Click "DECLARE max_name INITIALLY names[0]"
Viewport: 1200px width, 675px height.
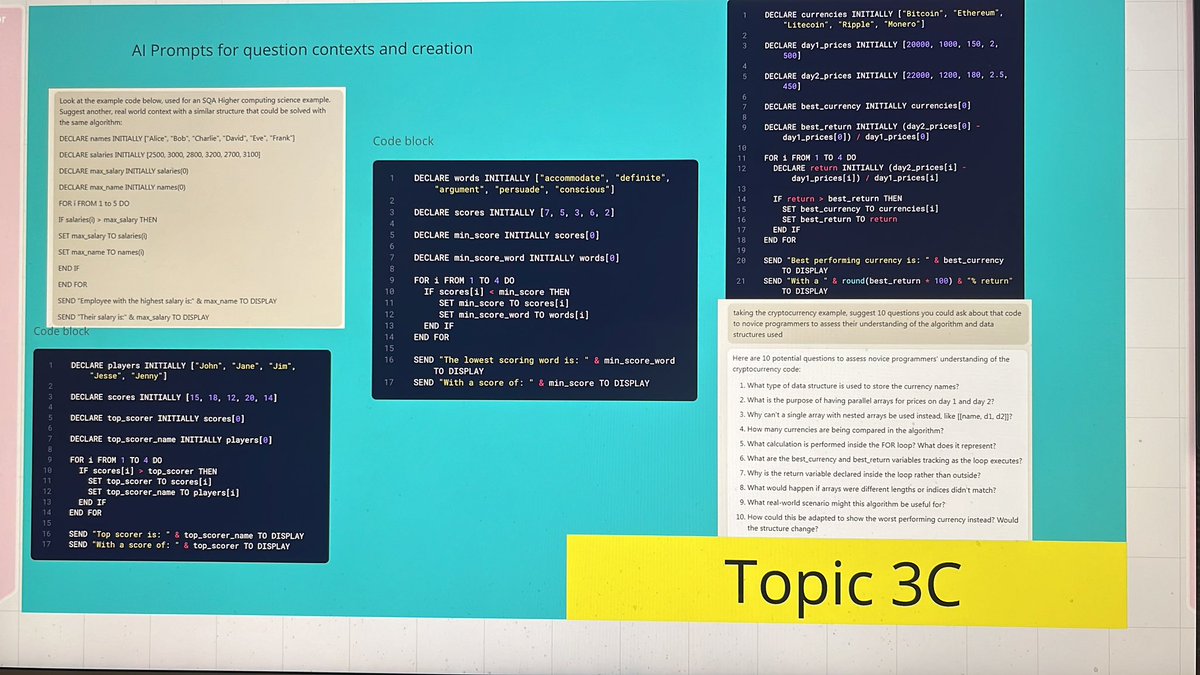[x=123, y=187]
